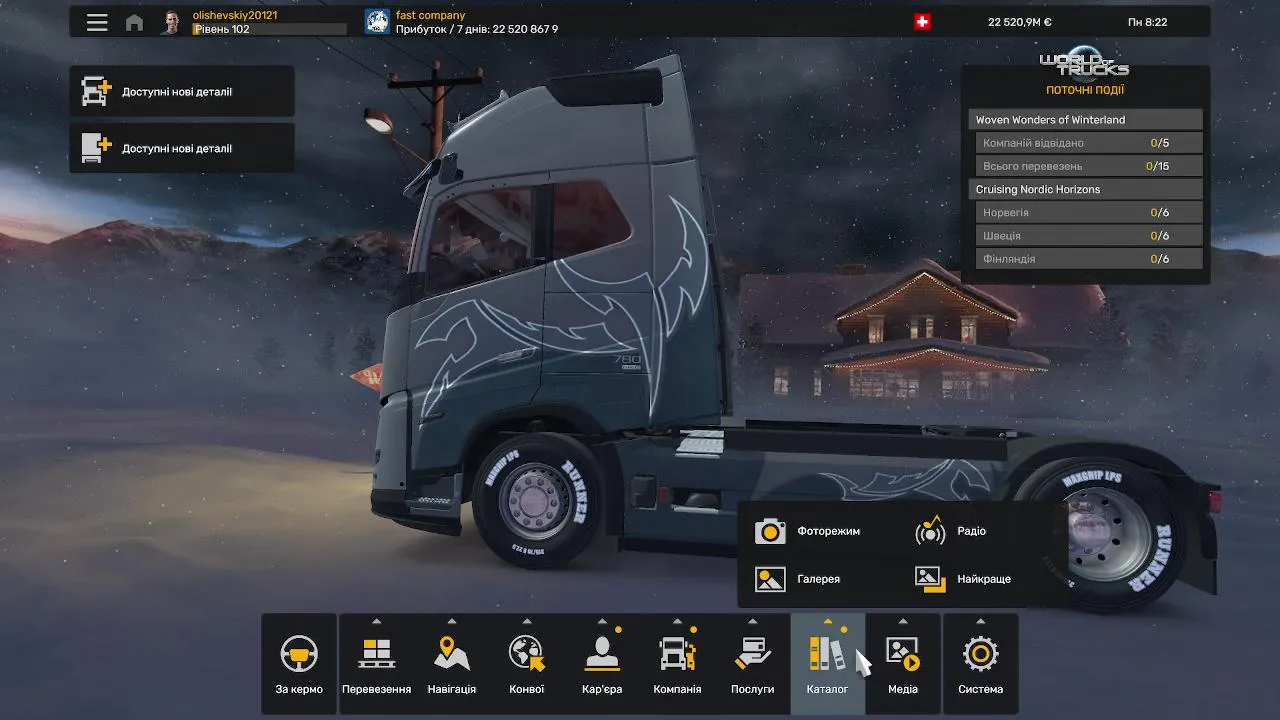Expand arrow above Компанія

pyautogui.click(x=677, y=621)
